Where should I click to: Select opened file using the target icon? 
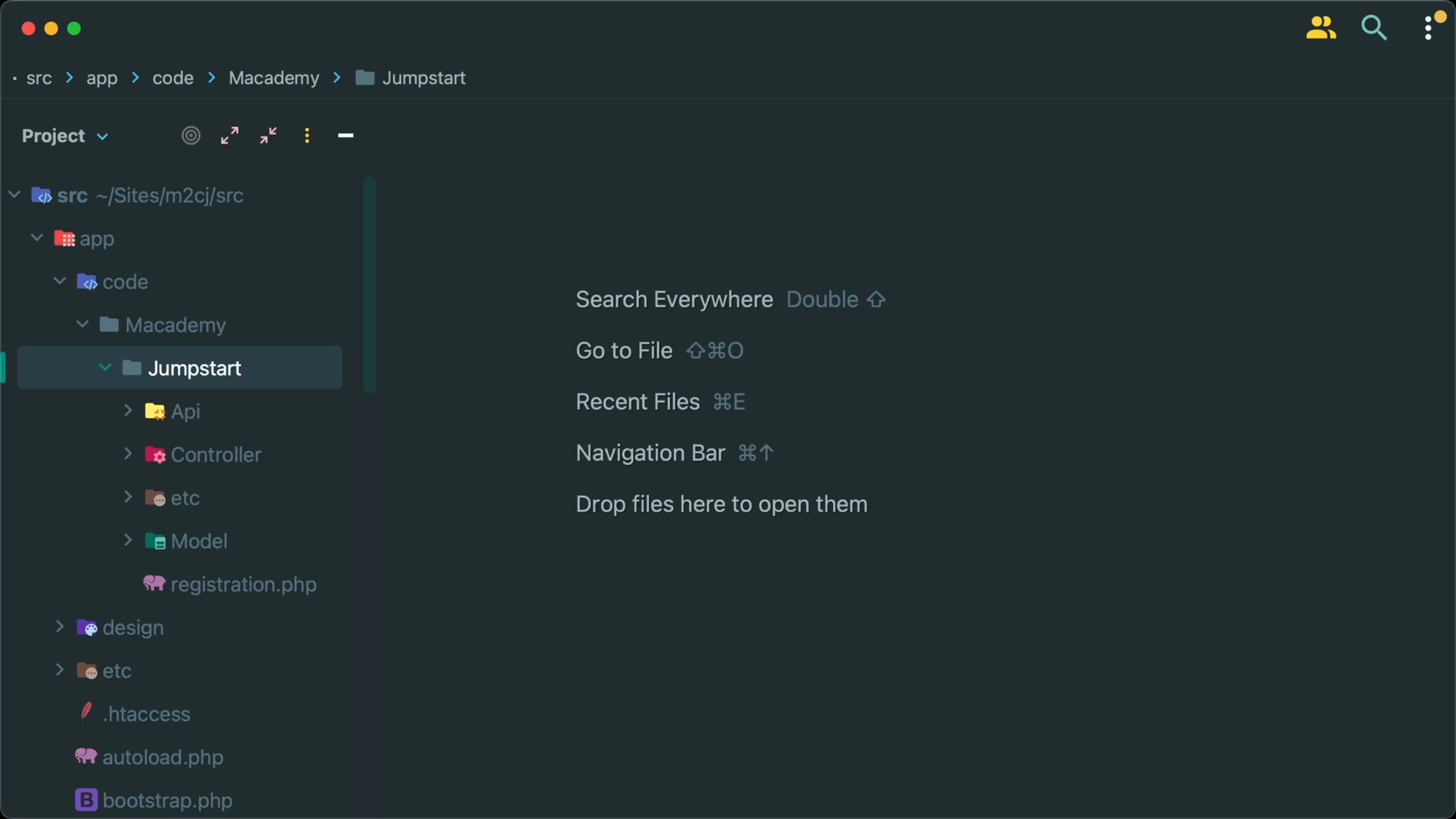coord(190,135)
